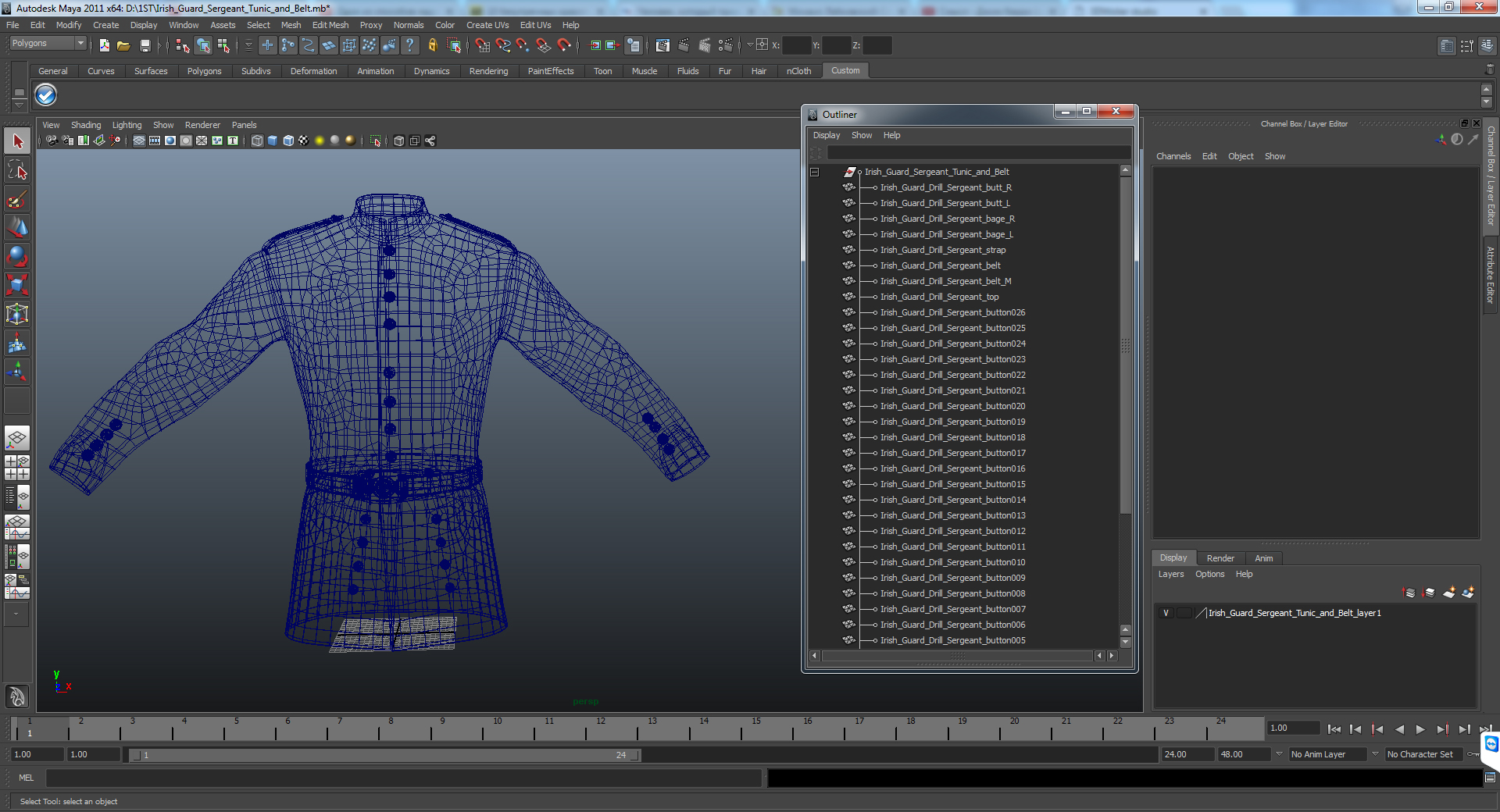Activate the Paint Selection tool
1500x812 pixels.
[x=17, y=200]
